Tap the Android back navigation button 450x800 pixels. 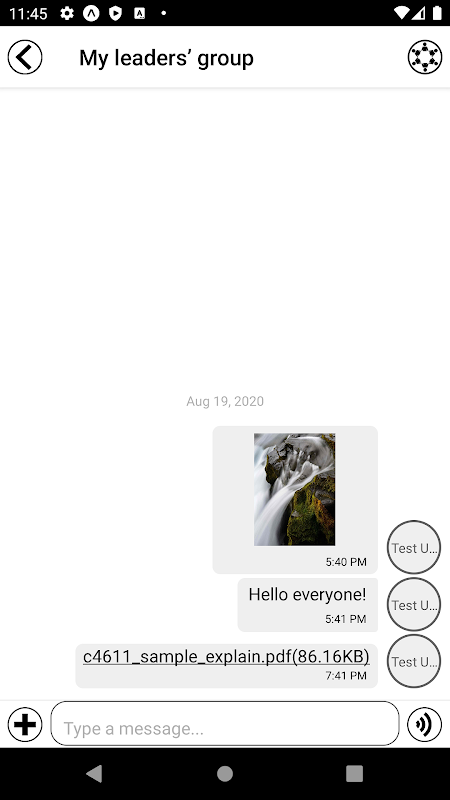(94, 773)
